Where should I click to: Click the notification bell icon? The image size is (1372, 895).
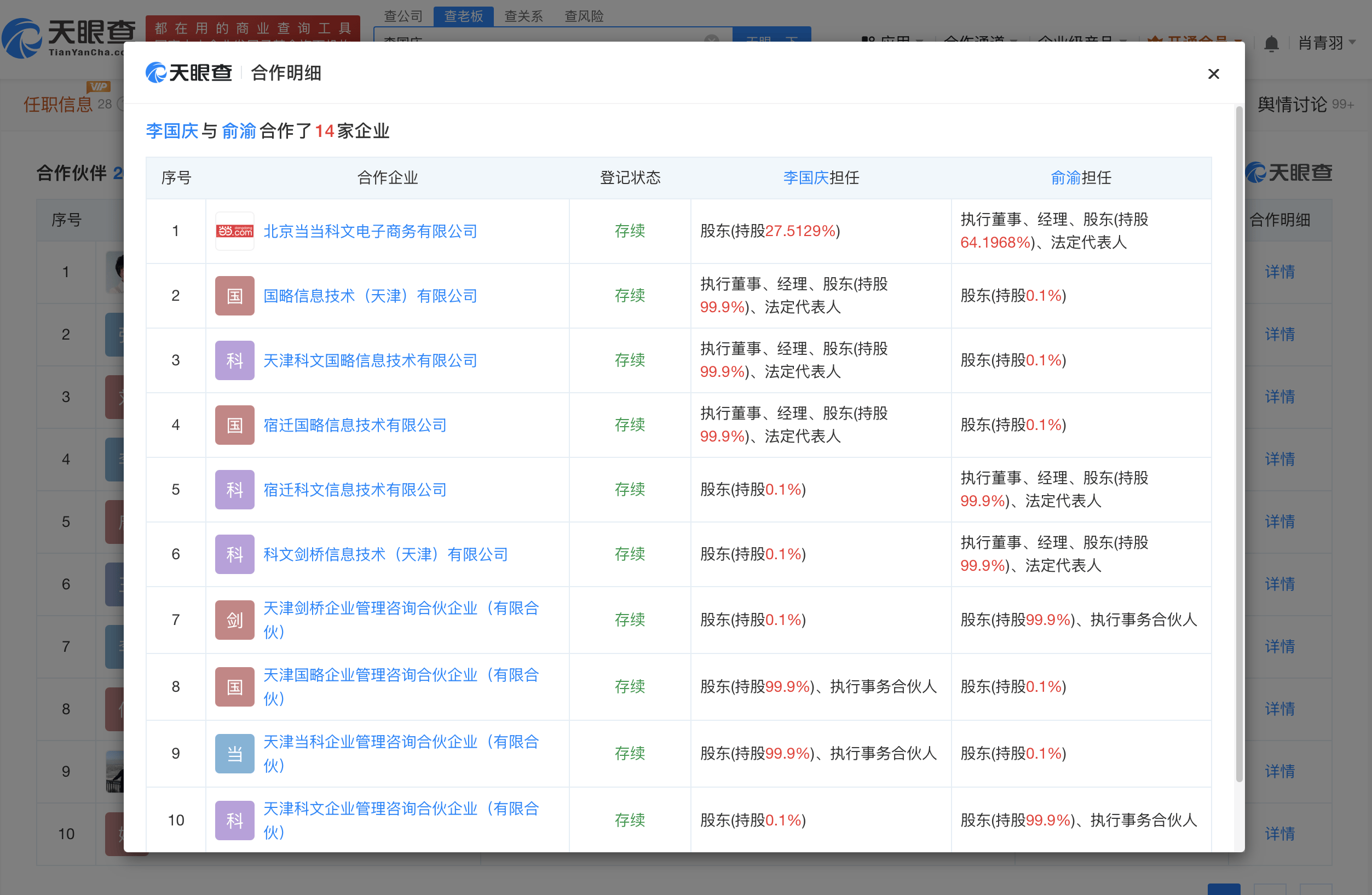pos(1271,43)
